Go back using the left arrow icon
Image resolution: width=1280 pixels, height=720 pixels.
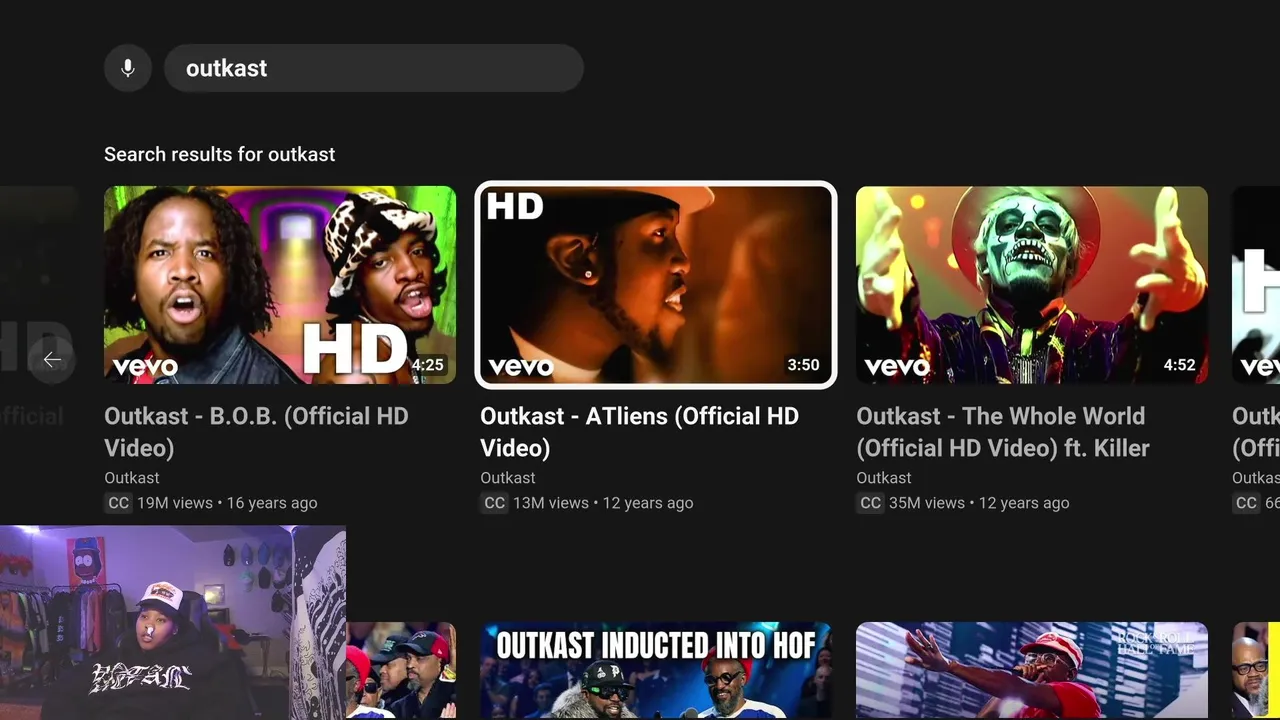[x=52, y=360]
